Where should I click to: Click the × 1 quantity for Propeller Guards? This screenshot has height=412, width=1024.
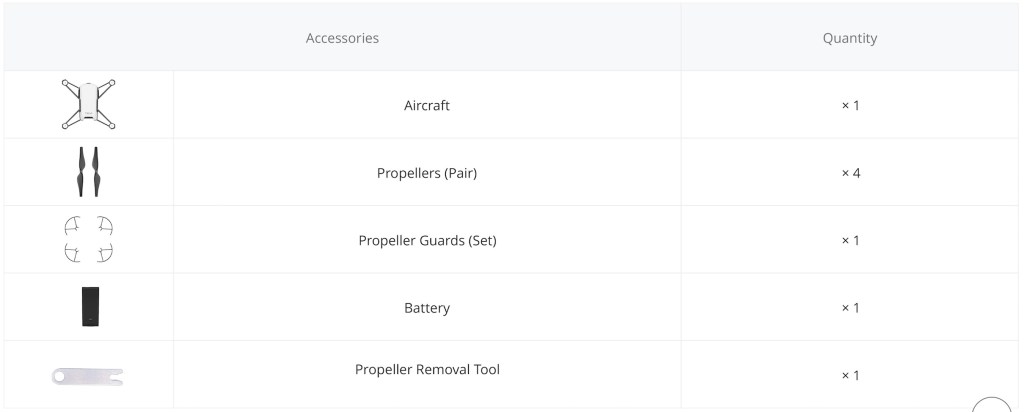(x=850, y=240)
